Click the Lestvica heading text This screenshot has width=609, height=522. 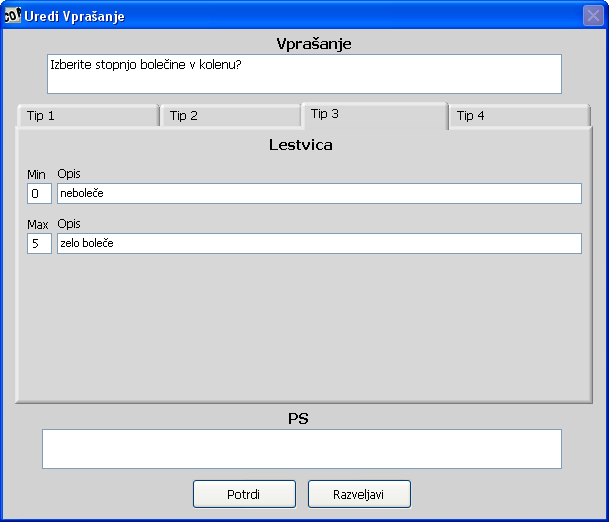point(301,145)
